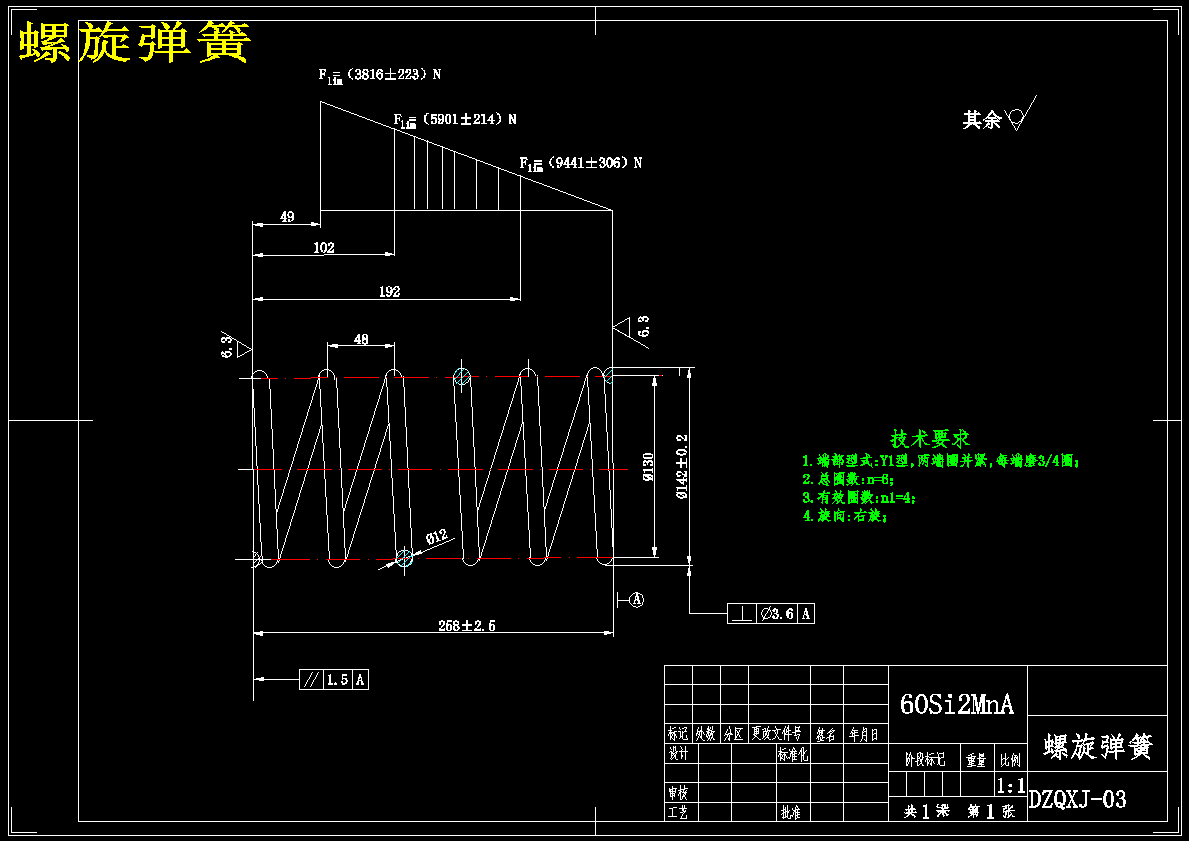Screen dimensions: 1189x841
Task: Select the drawing number DZQXJ-03
Action: pos(1078,799)
